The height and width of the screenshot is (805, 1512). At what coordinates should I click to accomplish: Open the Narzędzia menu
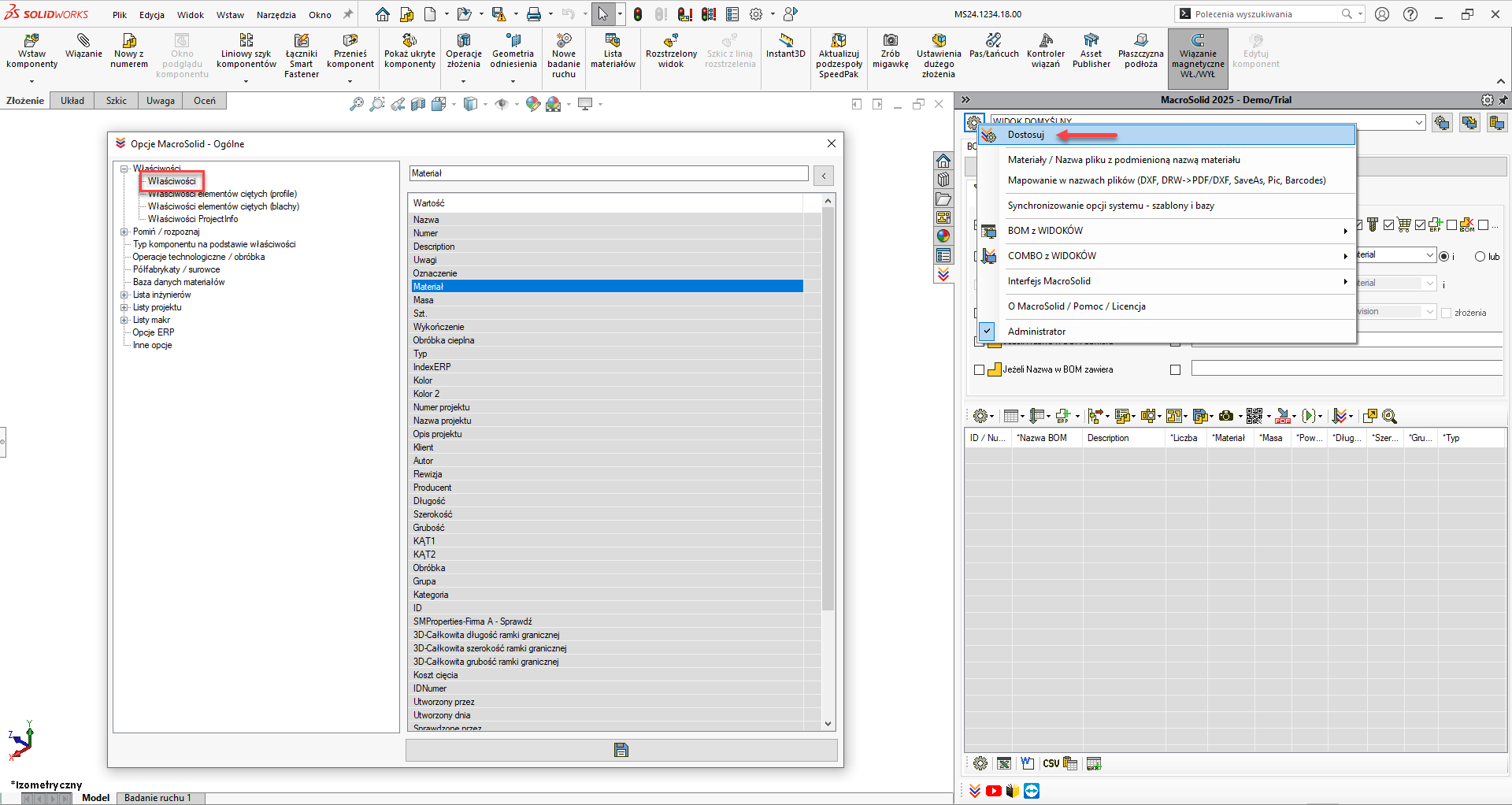tap(276, 15)
